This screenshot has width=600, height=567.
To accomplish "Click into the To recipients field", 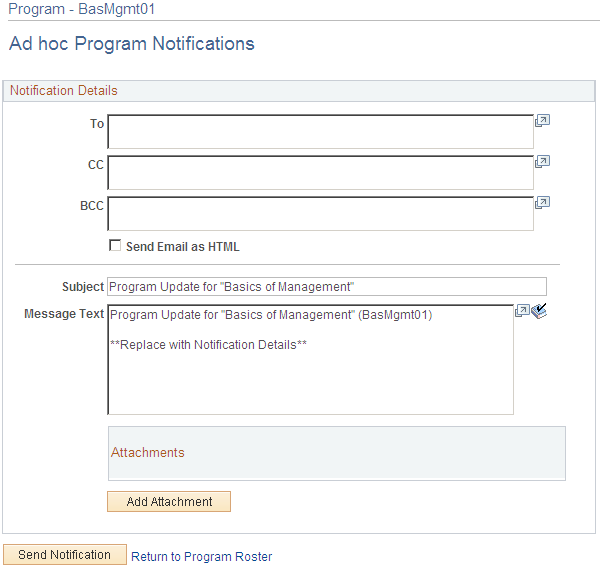I will pyautogui.click(x=320, y=131).
